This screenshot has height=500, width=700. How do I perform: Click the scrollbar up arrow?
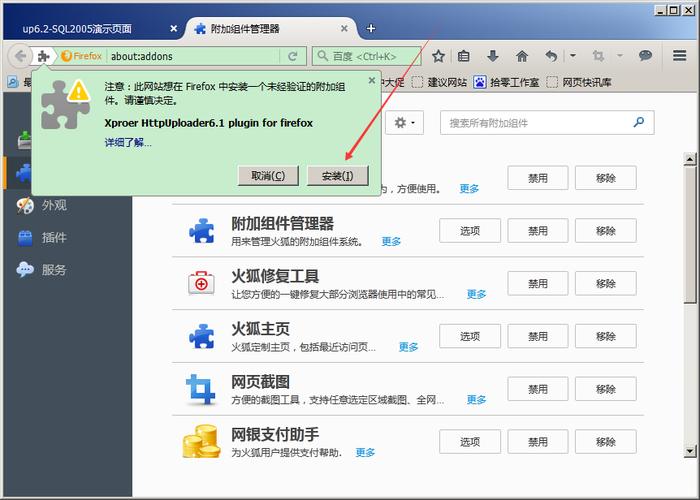point(690,159)
